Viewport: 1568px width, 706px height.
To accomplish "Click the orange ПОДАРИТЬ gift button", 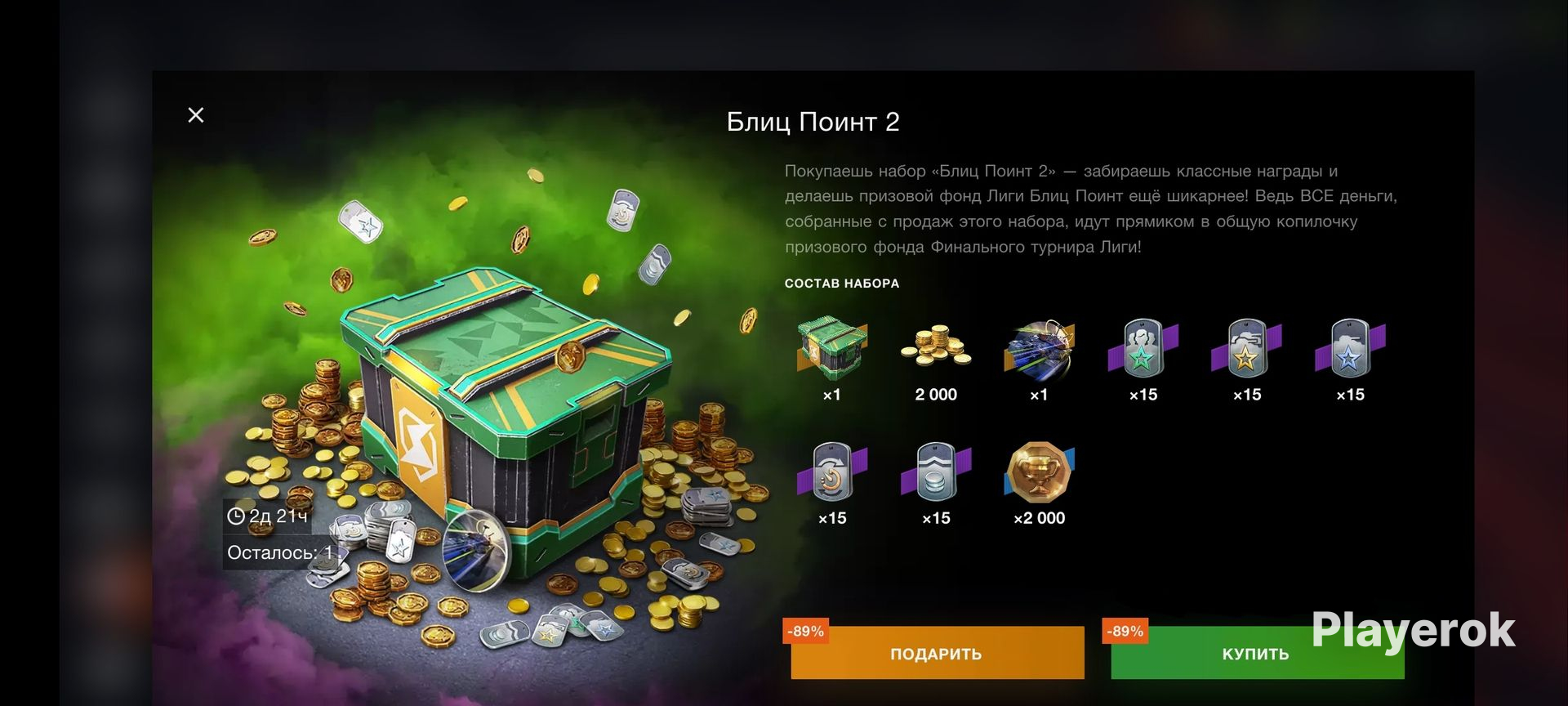I will (937, 653).
